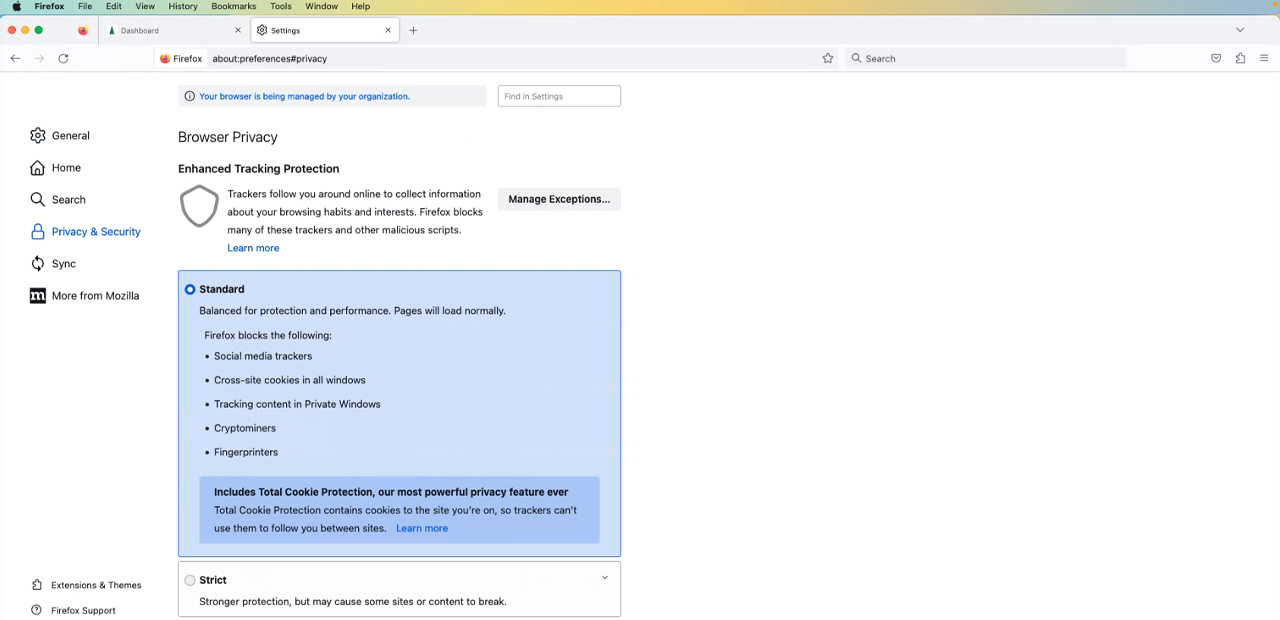Click the Sync arrows icon
1280x620 pixels.
click(38, 263)
